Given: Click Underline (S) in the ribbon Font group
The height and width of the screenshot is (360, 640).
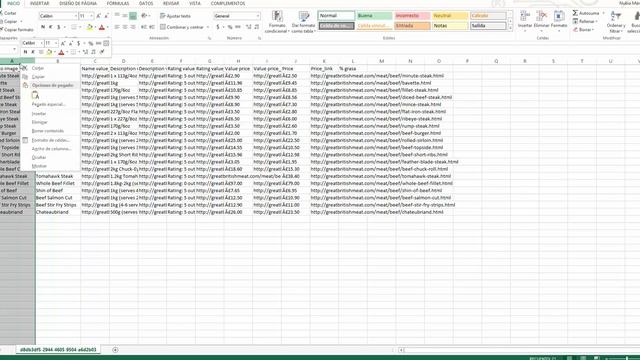Looking at the screenshot, I should coord(58,27).
